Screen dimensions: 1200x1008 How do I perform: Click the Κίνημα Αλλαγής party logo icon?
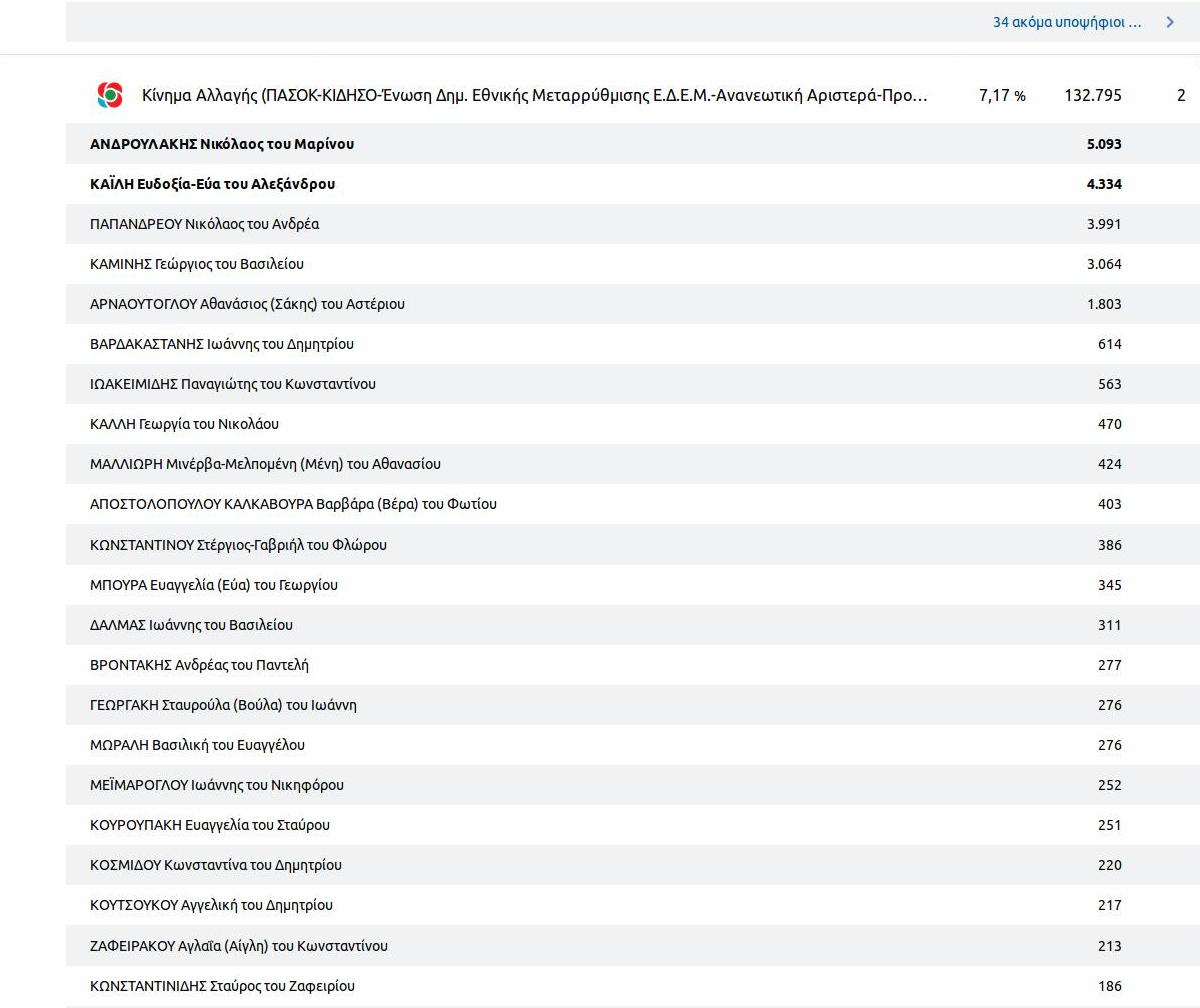[x=110, y=95]
